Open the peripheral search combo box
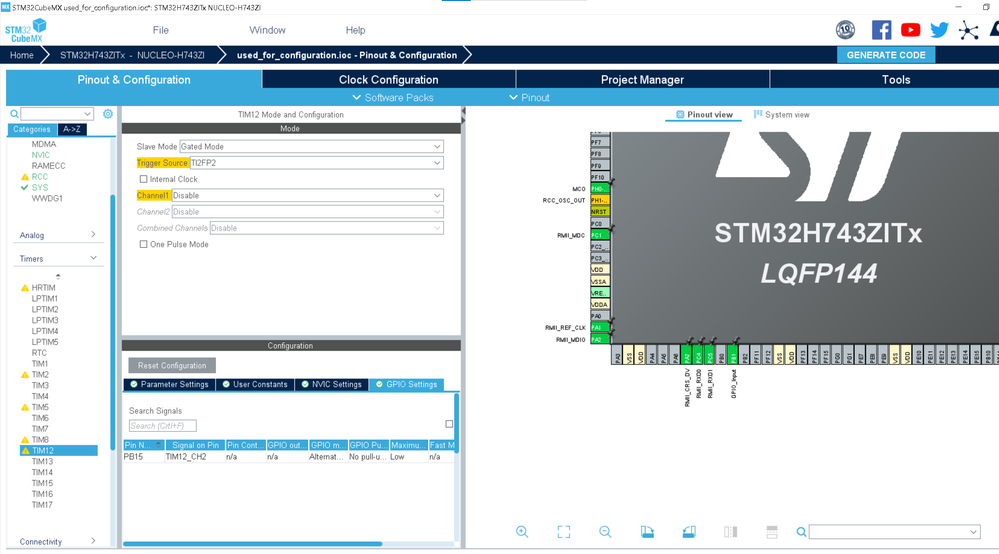Image resolution: width=999 pixels, height=554 pixels. 57,114
